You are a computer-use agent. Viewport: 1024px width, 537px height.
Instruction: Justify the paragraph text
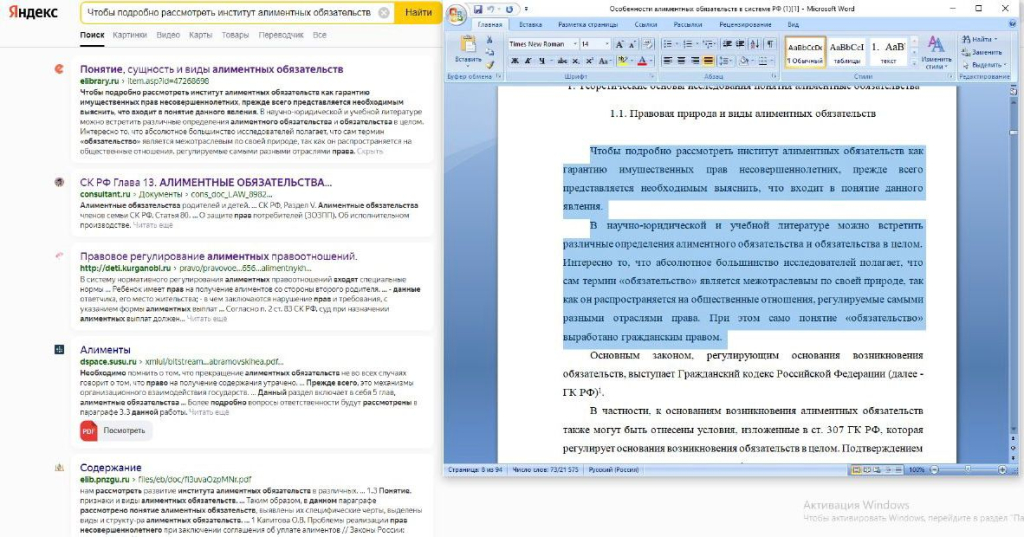click(709, 61)
